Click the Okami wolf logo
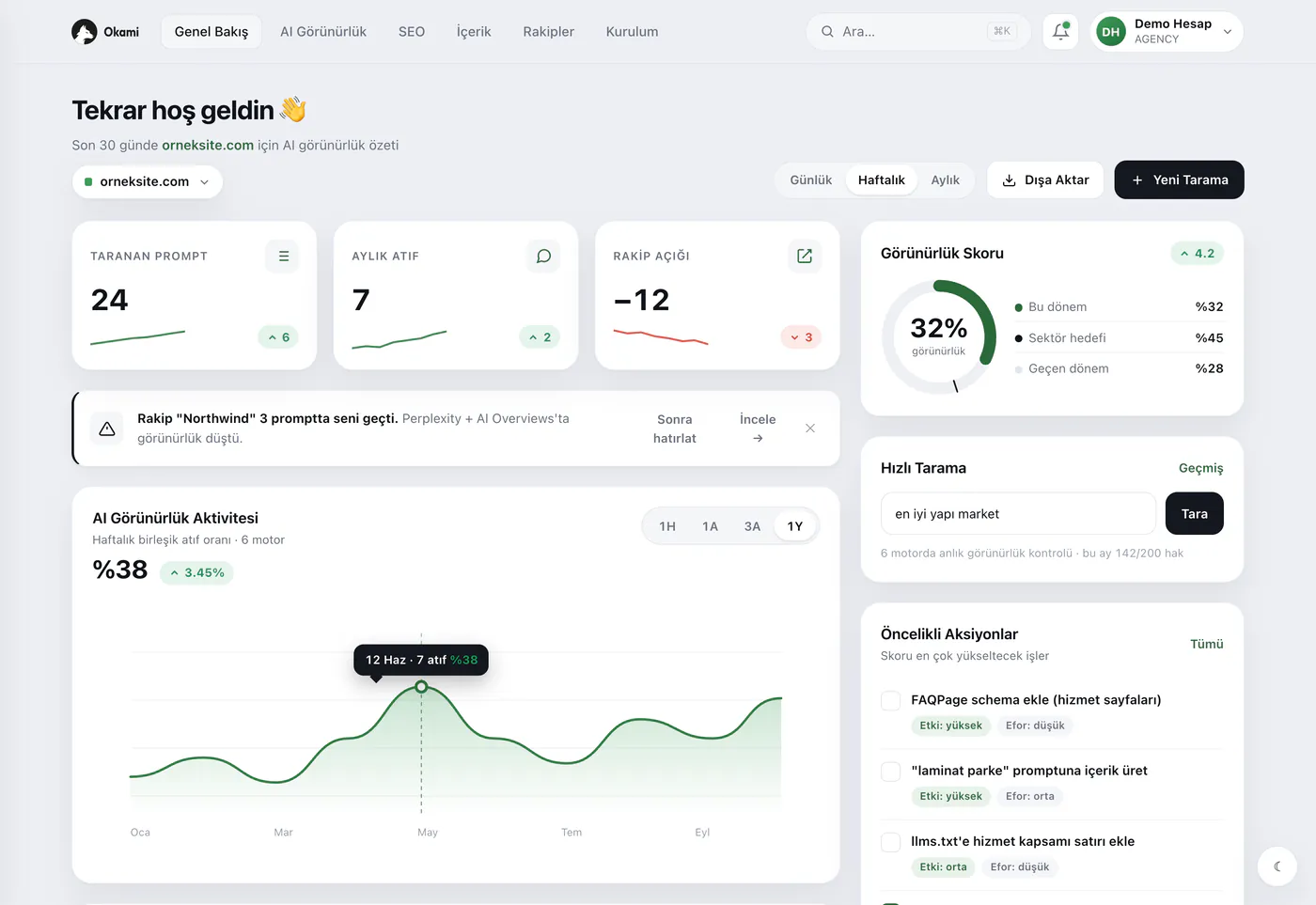The image size is (1316, 905). pyautogui.click(x=85, y=32)
